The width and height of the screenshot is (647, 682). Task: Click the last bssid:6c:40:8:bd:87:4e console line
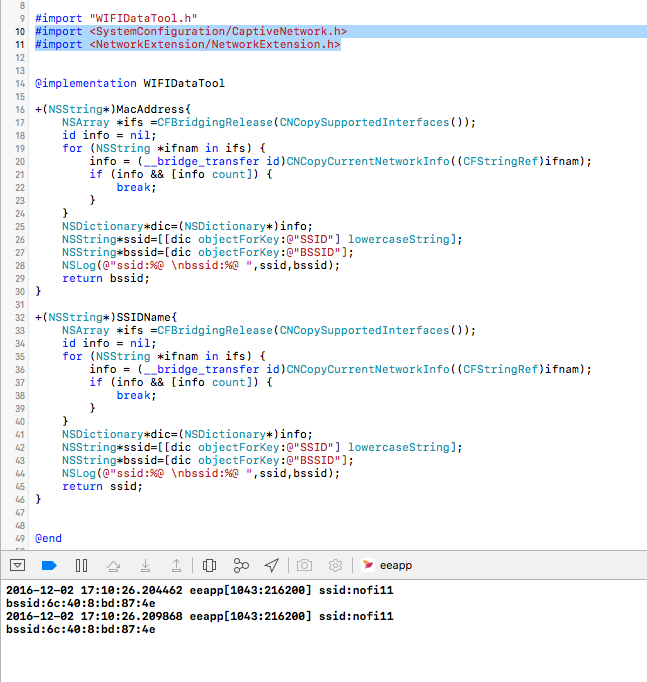click(x=80, y=629)
